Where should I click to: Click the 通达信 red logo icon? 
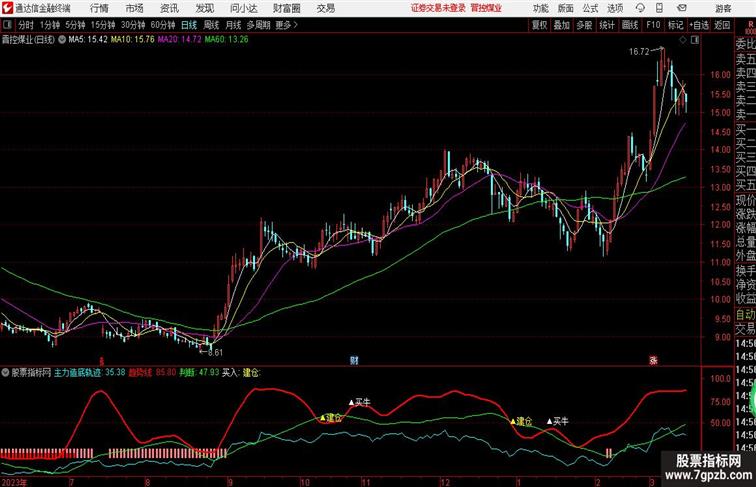tap(7, 8)
